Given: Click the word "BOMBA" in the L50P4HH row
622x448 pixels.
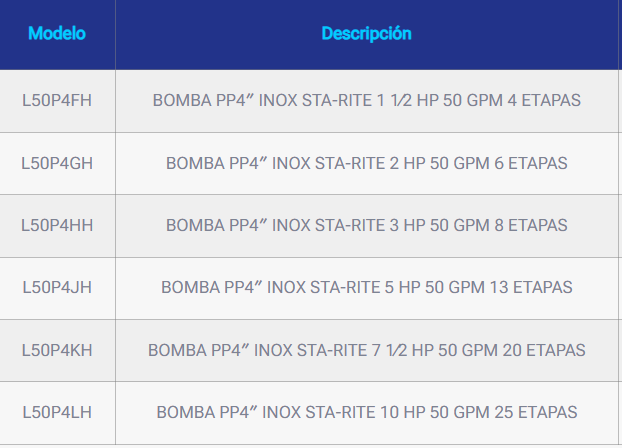Looking at the screenshot, I should (190, 225).
